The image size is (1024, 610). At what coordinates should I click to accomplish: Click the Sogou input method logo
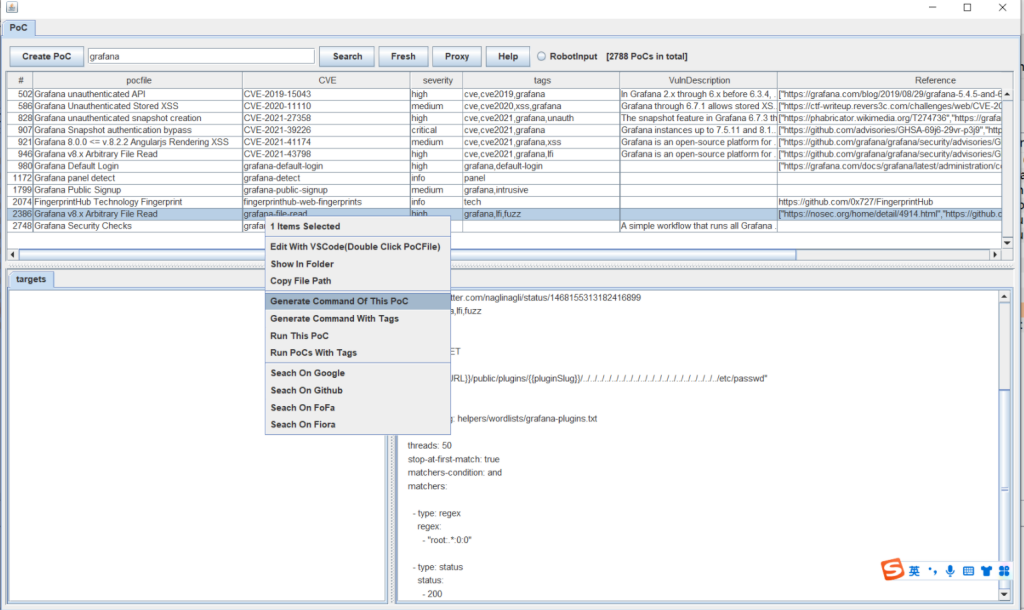tap(891, 570)
